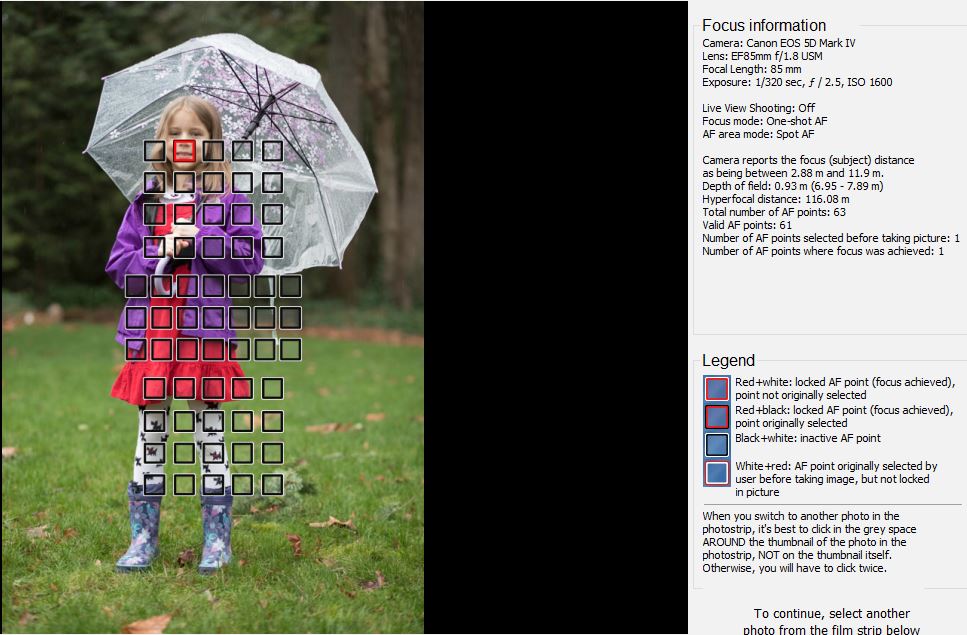Click the Camera: Canon EOS 5D Mark IV line
This screenshot has height=635, width=967.
coord(778,43)
